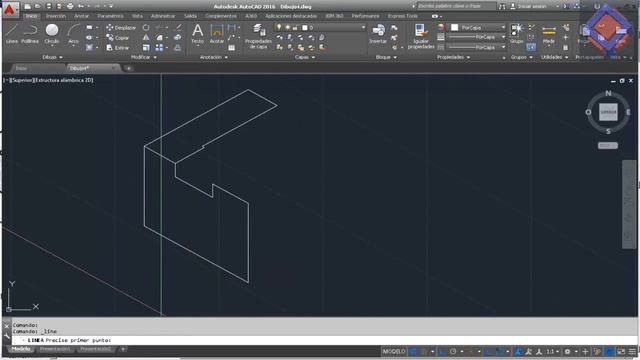Click the help search keyword field
Screen dimensions: 640x360
(456, 6)
